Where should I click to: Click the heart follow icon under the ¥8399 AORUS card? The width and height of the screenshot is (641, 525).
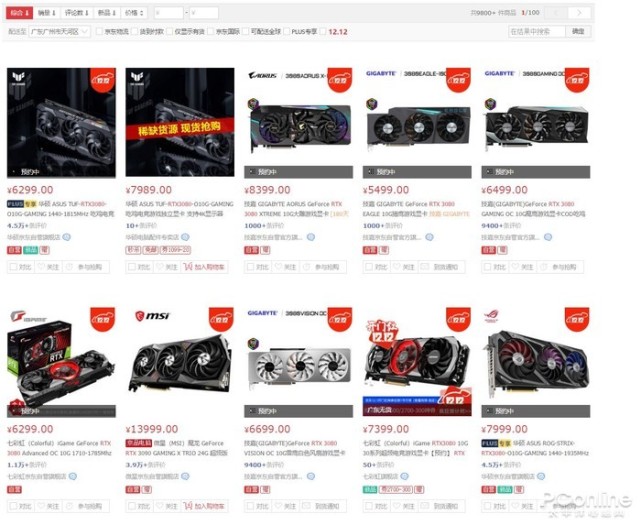279,267
